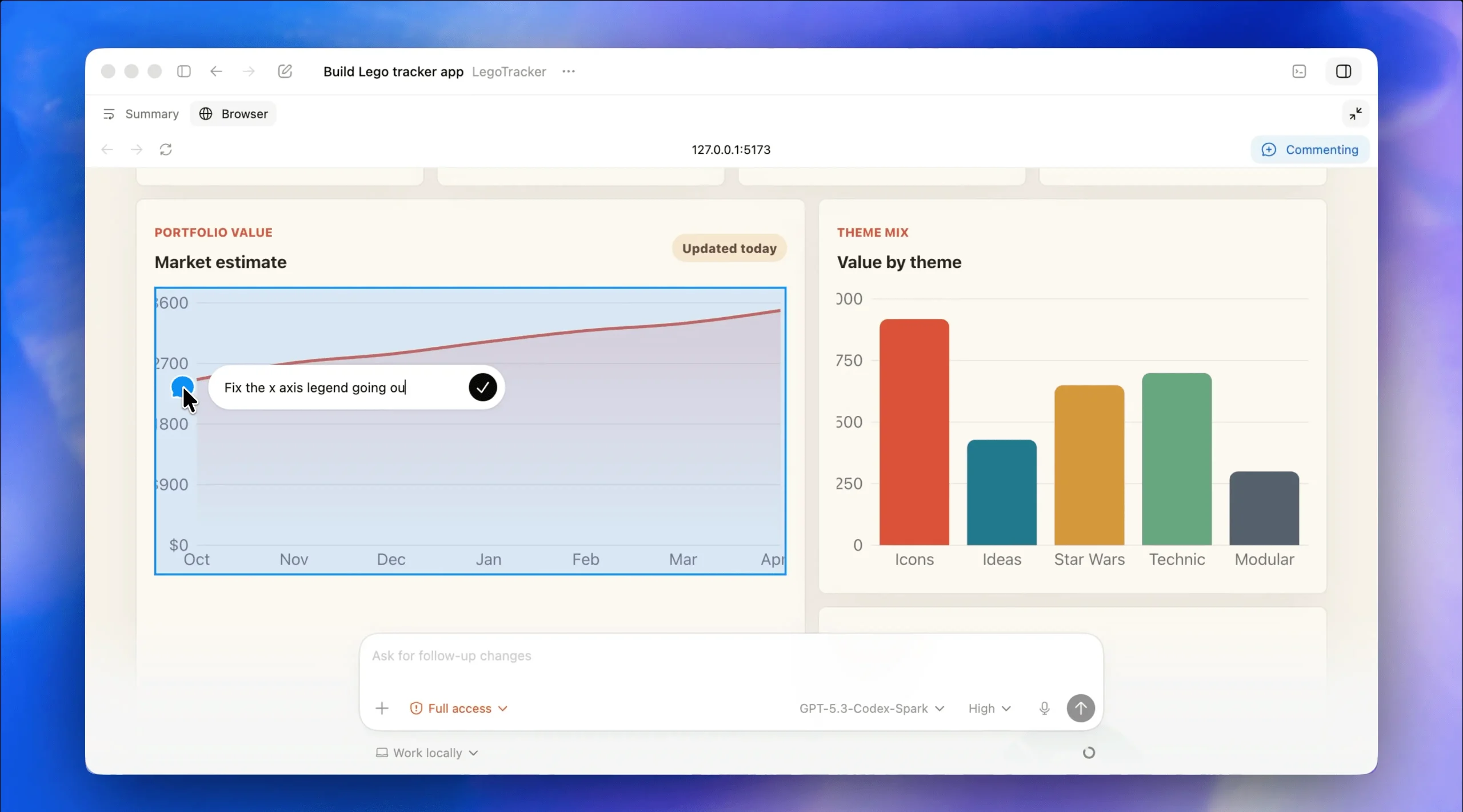Reload the browser preview page
The width and height of the screenshot is (1463, 812).
(x=166, y=150)
